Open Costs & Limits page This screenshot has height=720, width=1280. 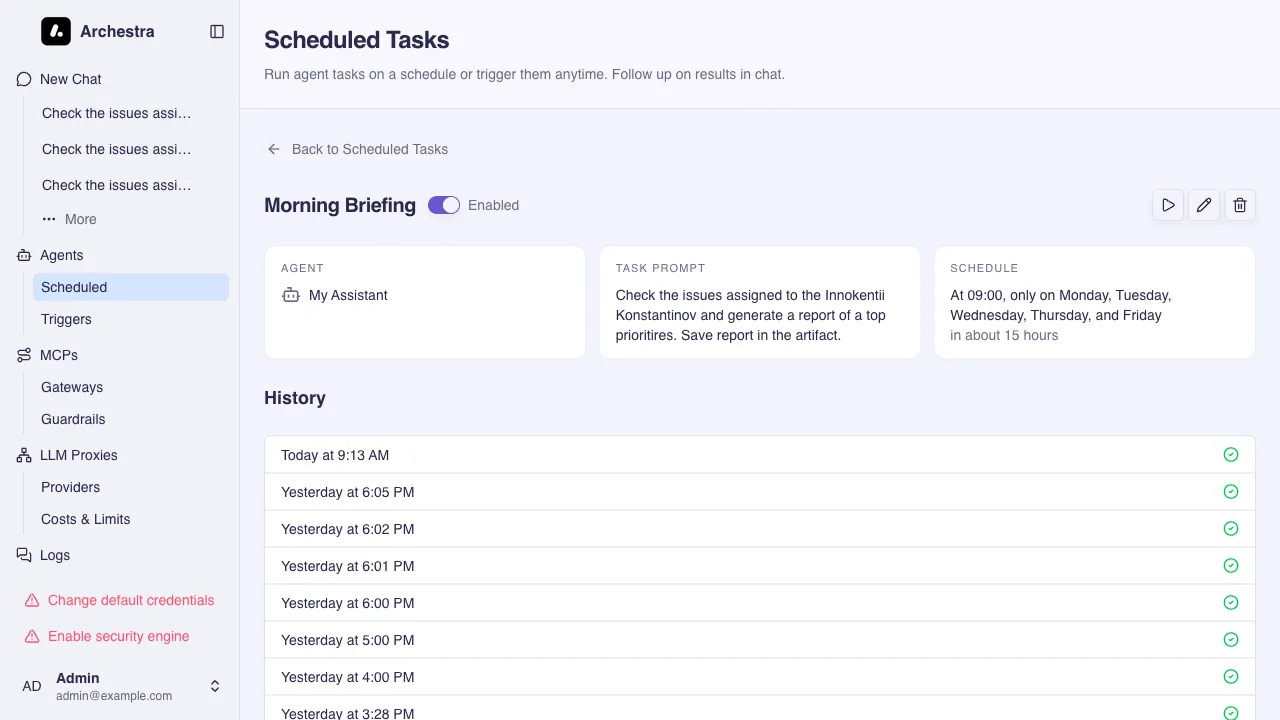tap(86, 519)
